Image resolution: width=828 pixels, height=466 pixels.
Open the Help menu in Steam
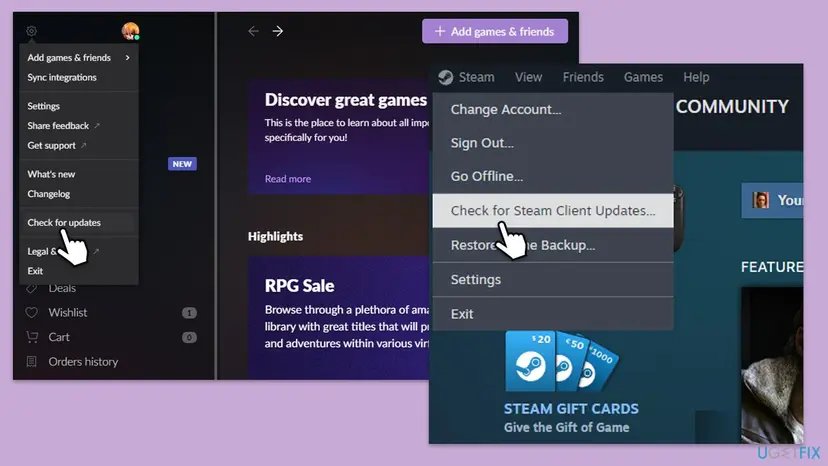coord(696,77)
